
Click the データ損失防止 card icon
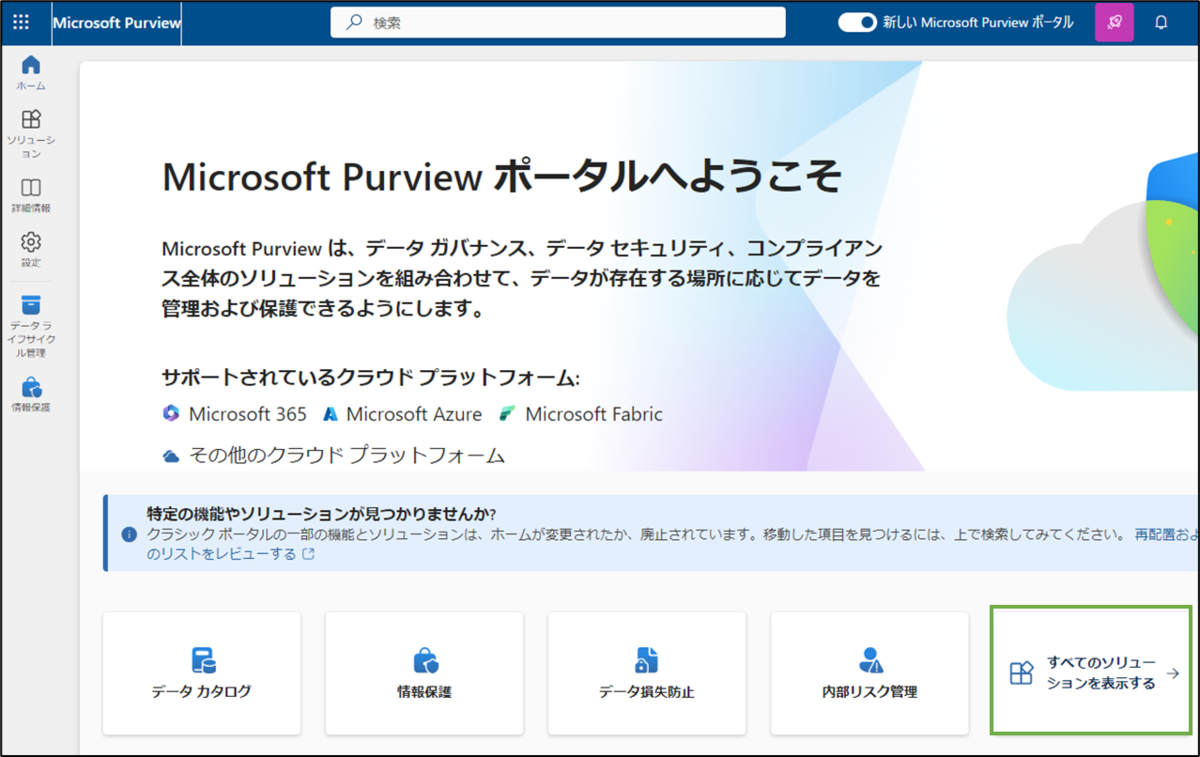[x=647, y=660]
